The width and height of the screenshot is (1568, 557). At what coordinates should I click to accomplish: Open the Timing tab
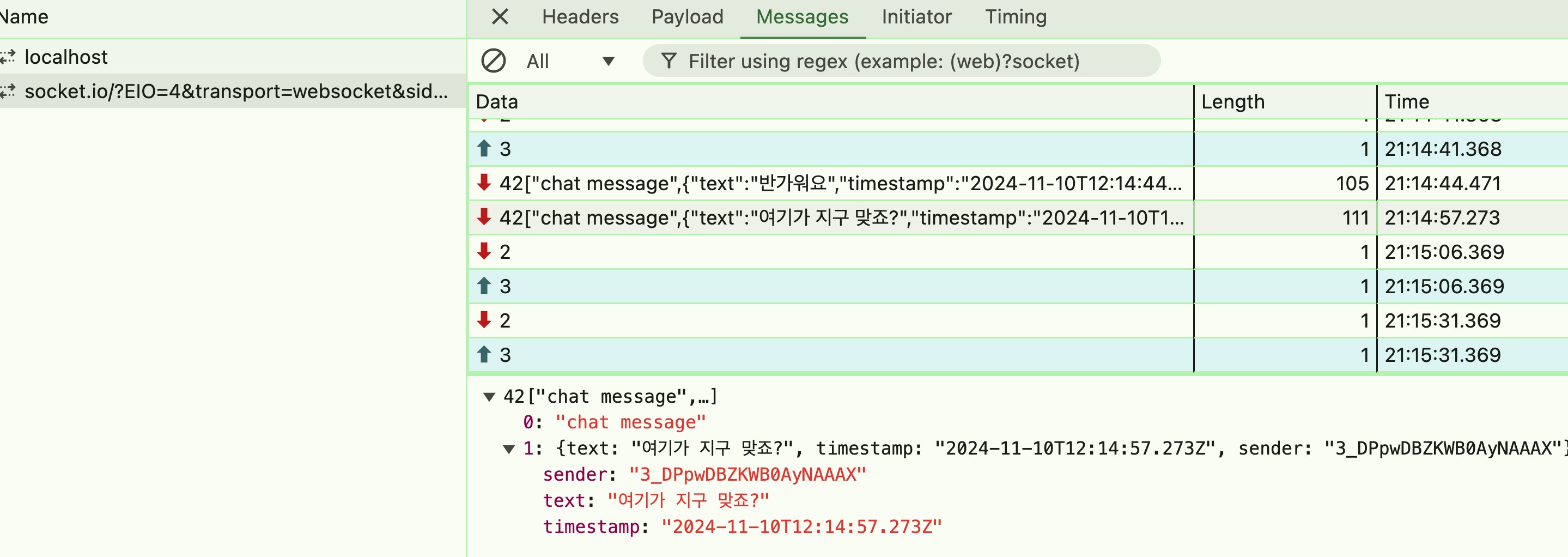[x=1016, y=16]
